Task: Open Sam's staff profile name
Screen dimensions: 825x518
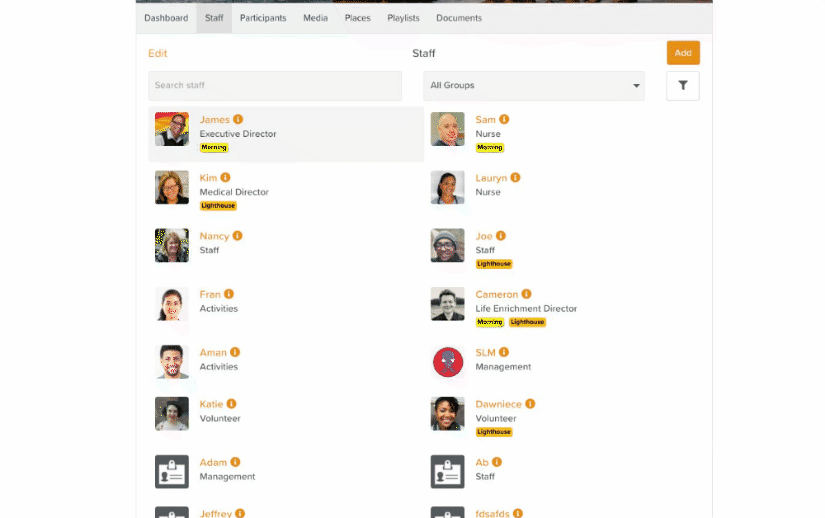Action: tap(485, 120)
